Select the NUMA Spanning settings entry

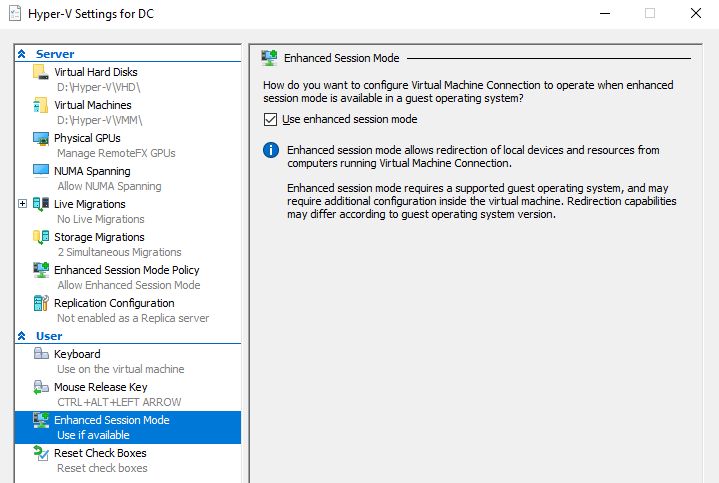click(x=92, y=171)
